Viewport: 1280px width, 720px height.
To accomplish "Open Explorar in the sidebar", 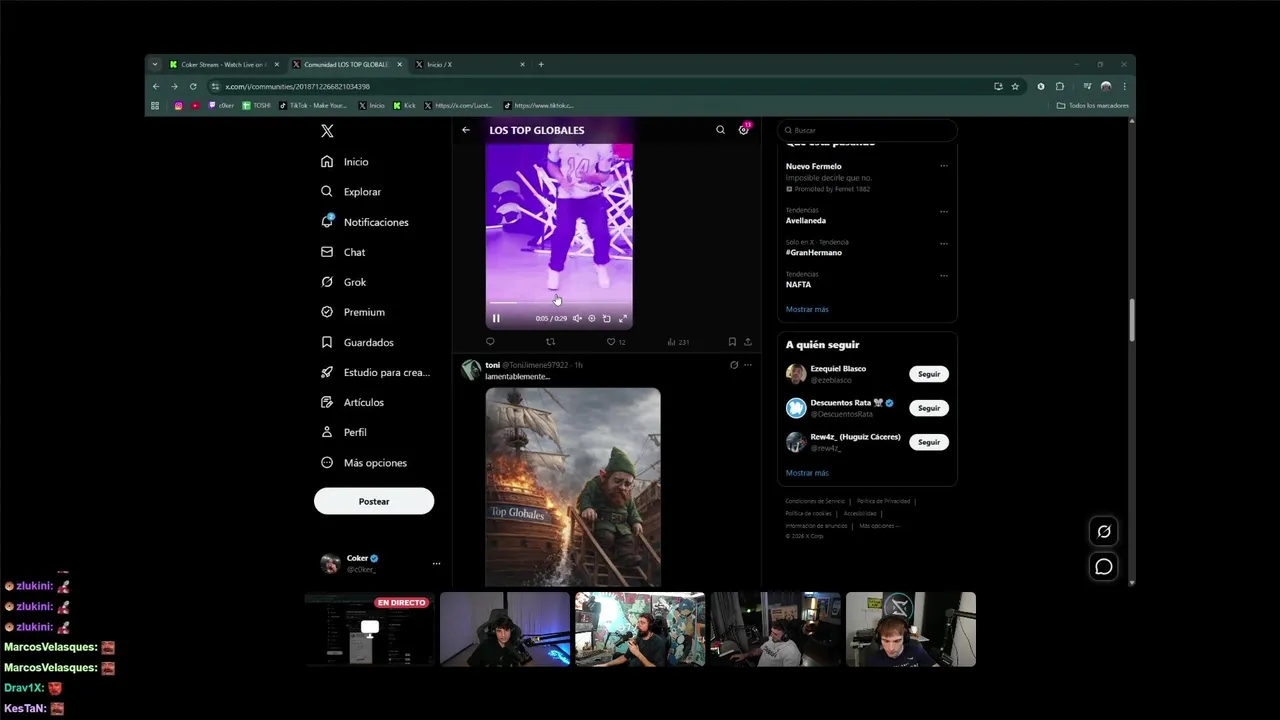I will (x=351, y=192).
